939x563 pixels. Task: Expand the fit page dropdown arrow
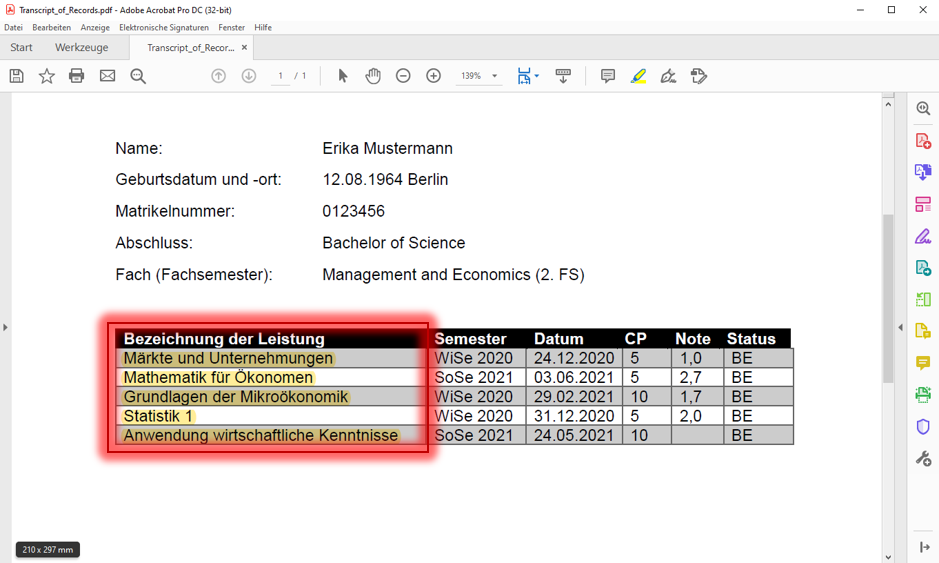[x=537, y=76]
